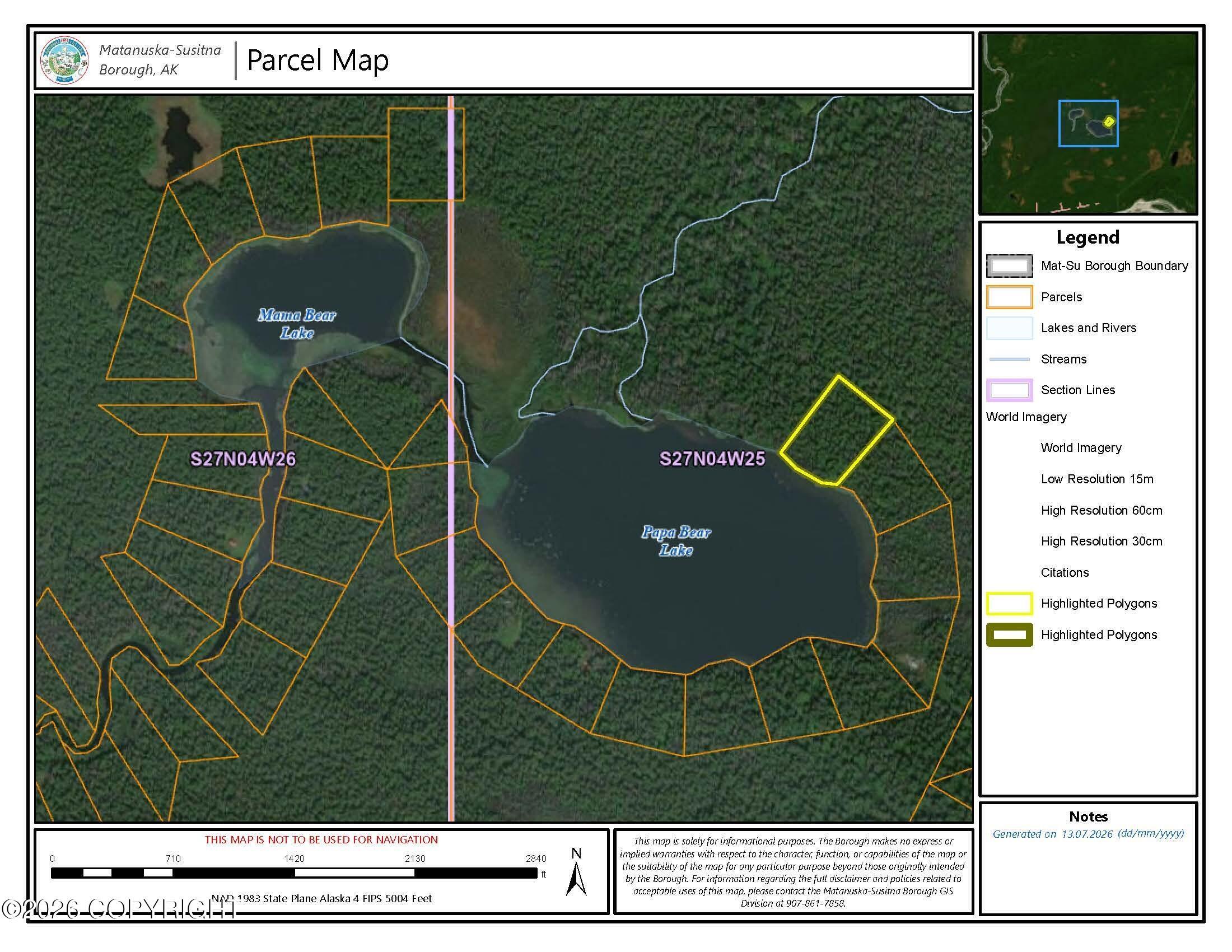The width and height of the screenshot is (1232, 952).
Task: Click the Parcel Map title text
Action: tap(318, 60)
